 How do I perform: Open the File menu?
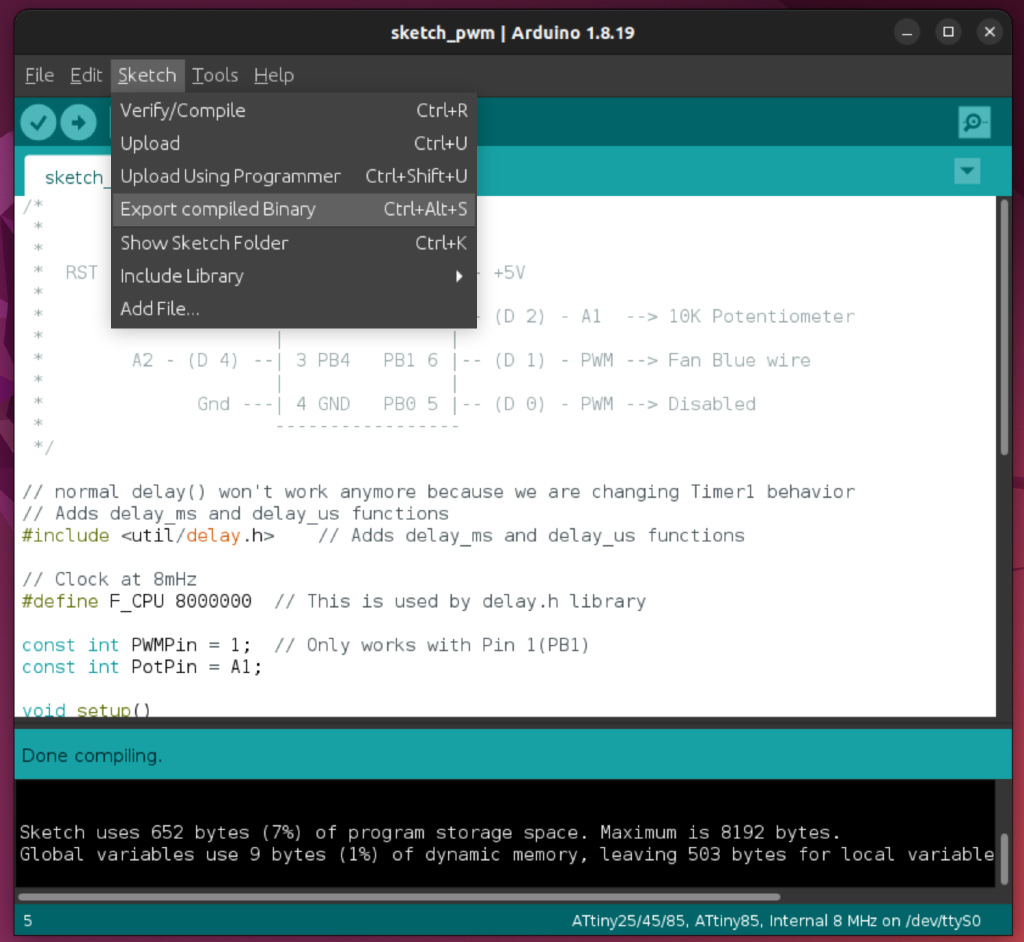pos(38,75)
